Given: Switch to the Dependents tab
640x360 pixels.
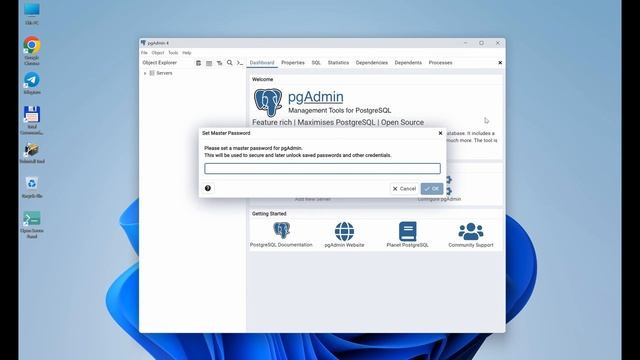Looking at the screenshot, I should tap(408, 63).
